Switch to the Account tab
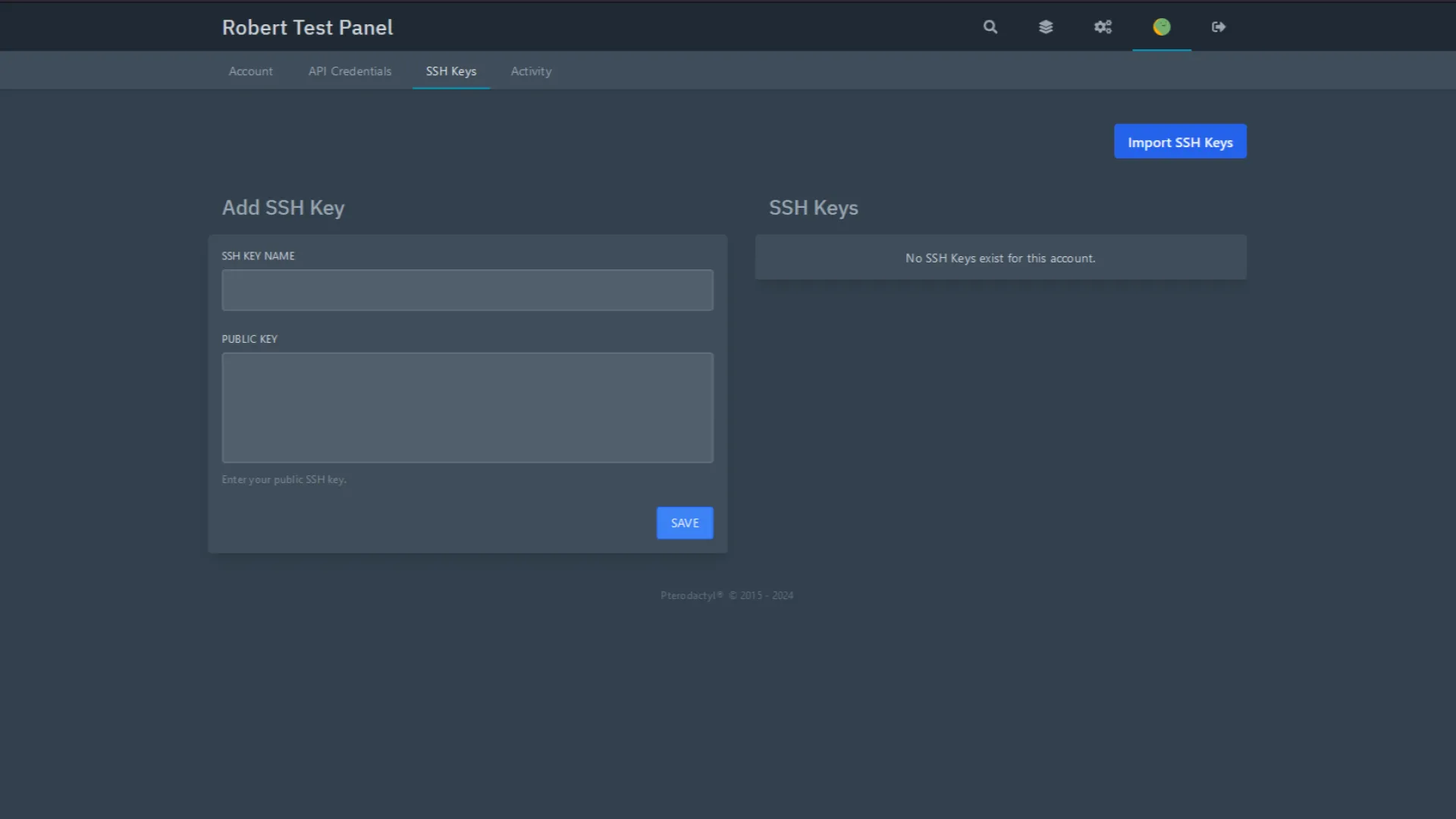This screenshot has width=1456, height=819. 250,71
